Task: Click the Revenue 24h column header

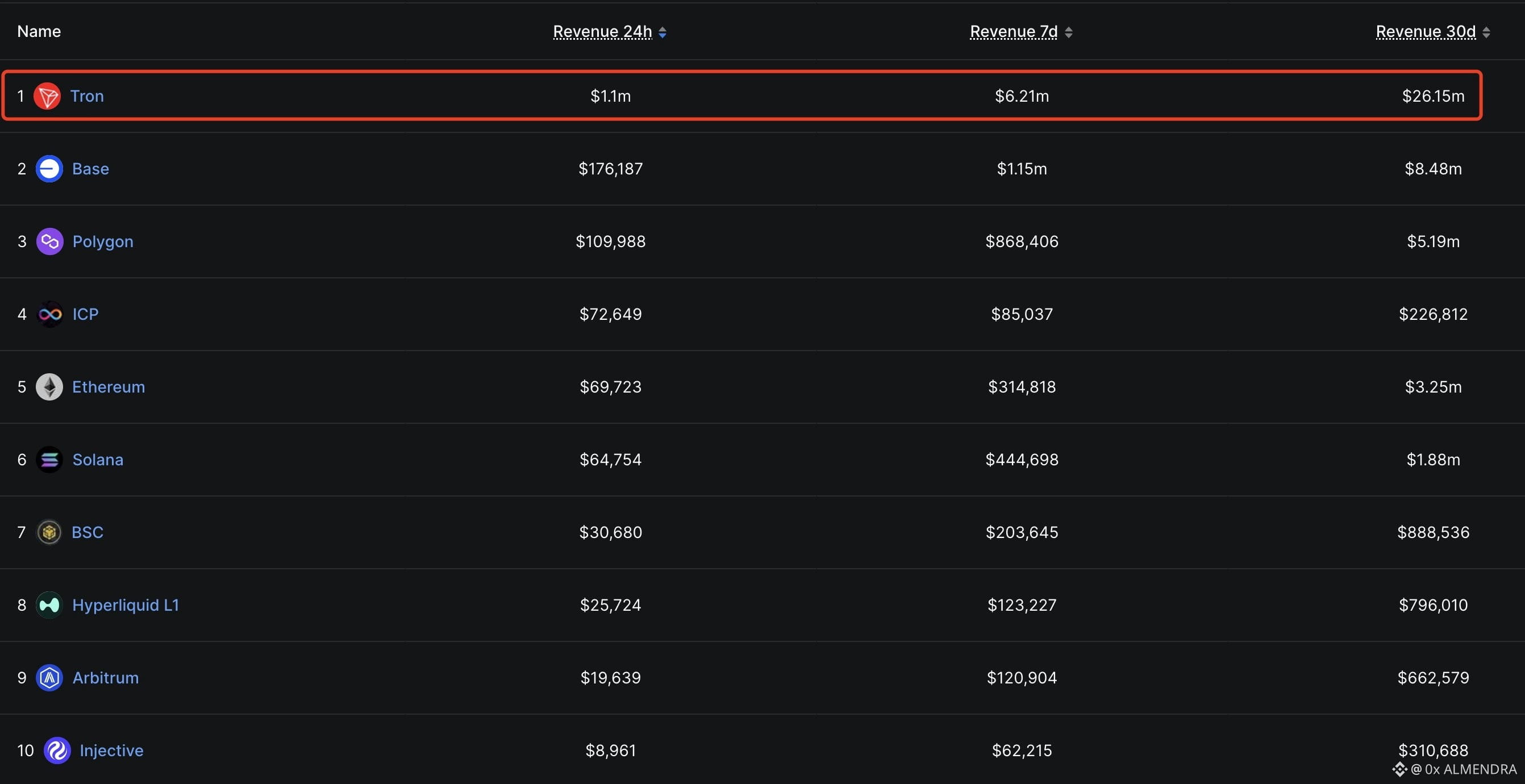Action: (x=603, y=32)
